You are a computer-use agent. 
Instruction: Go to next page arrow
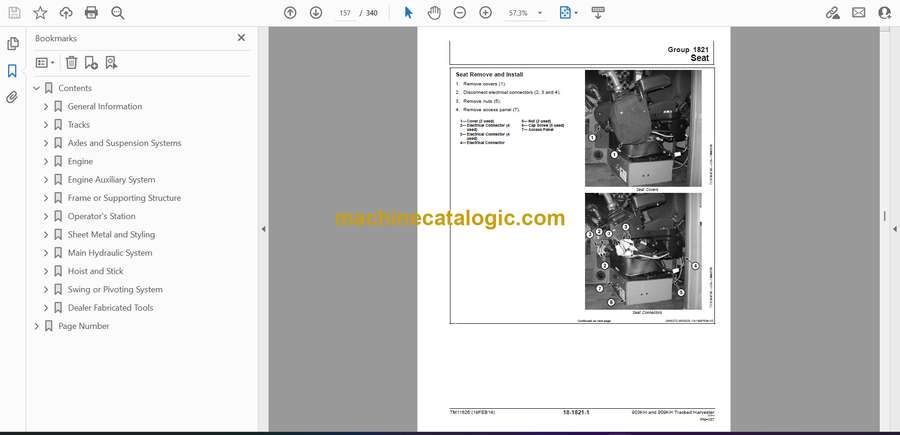coord(316,13)
